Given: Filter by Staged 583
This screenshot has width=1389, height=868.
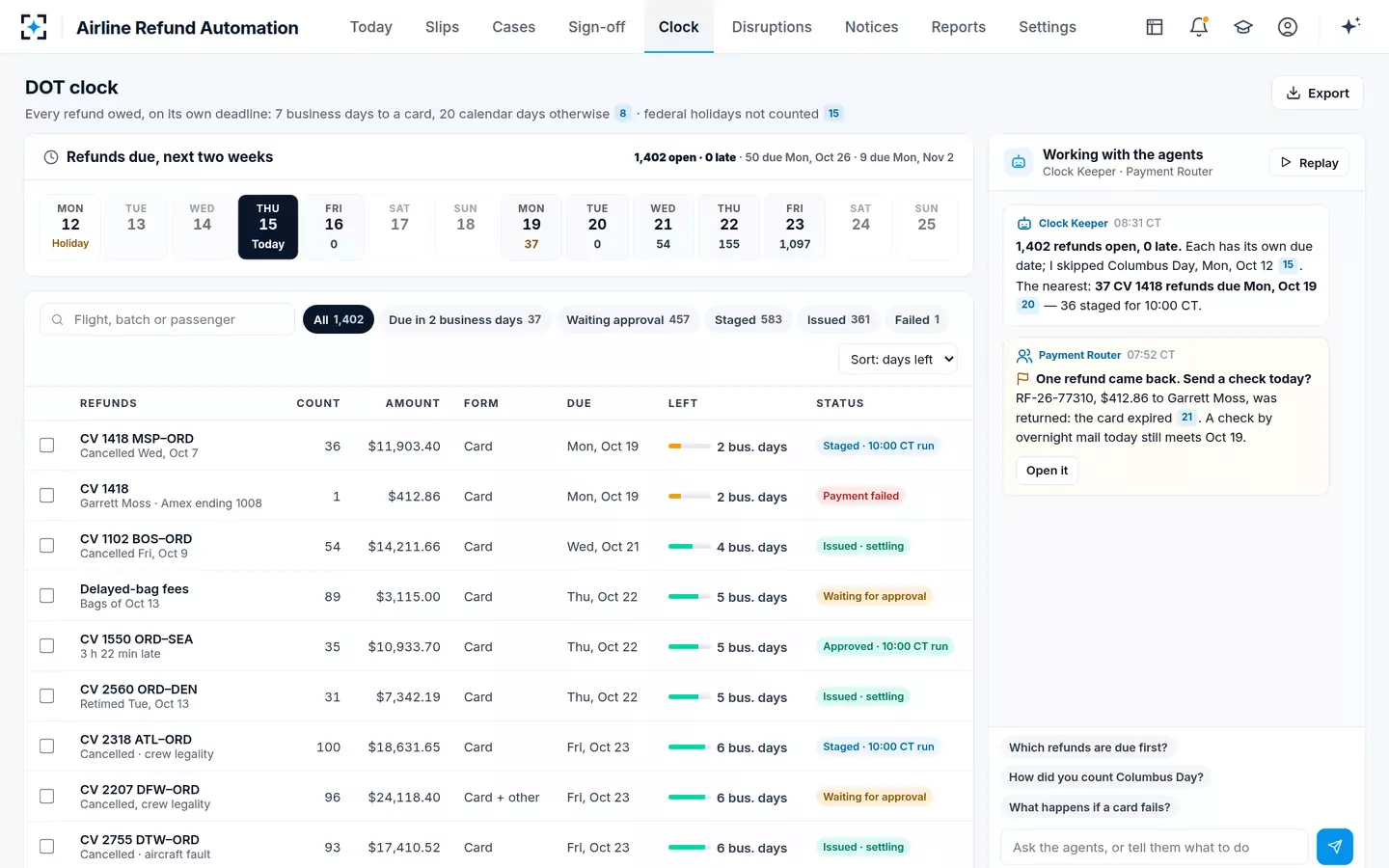Looking at the screenshot, I should (x=749, y=319).
